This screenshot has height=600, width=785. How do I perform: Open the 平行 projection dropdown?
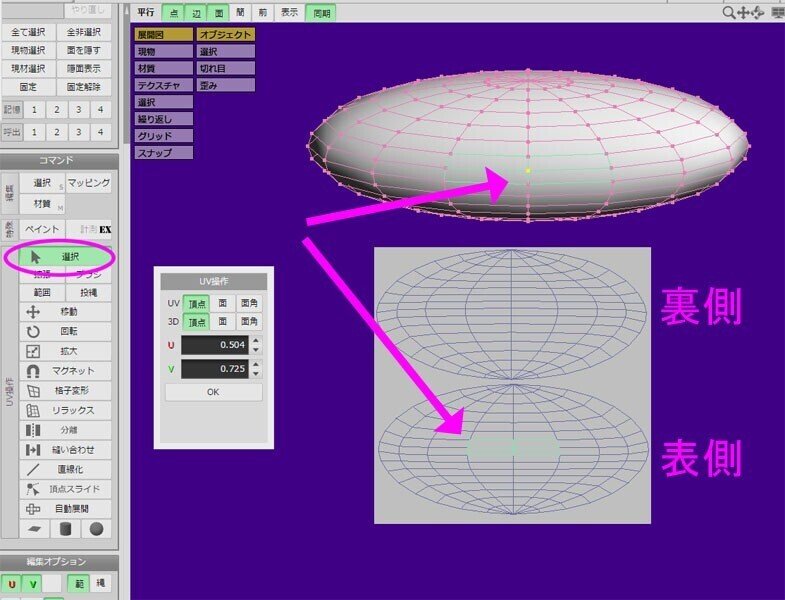[x=146, y=13]
